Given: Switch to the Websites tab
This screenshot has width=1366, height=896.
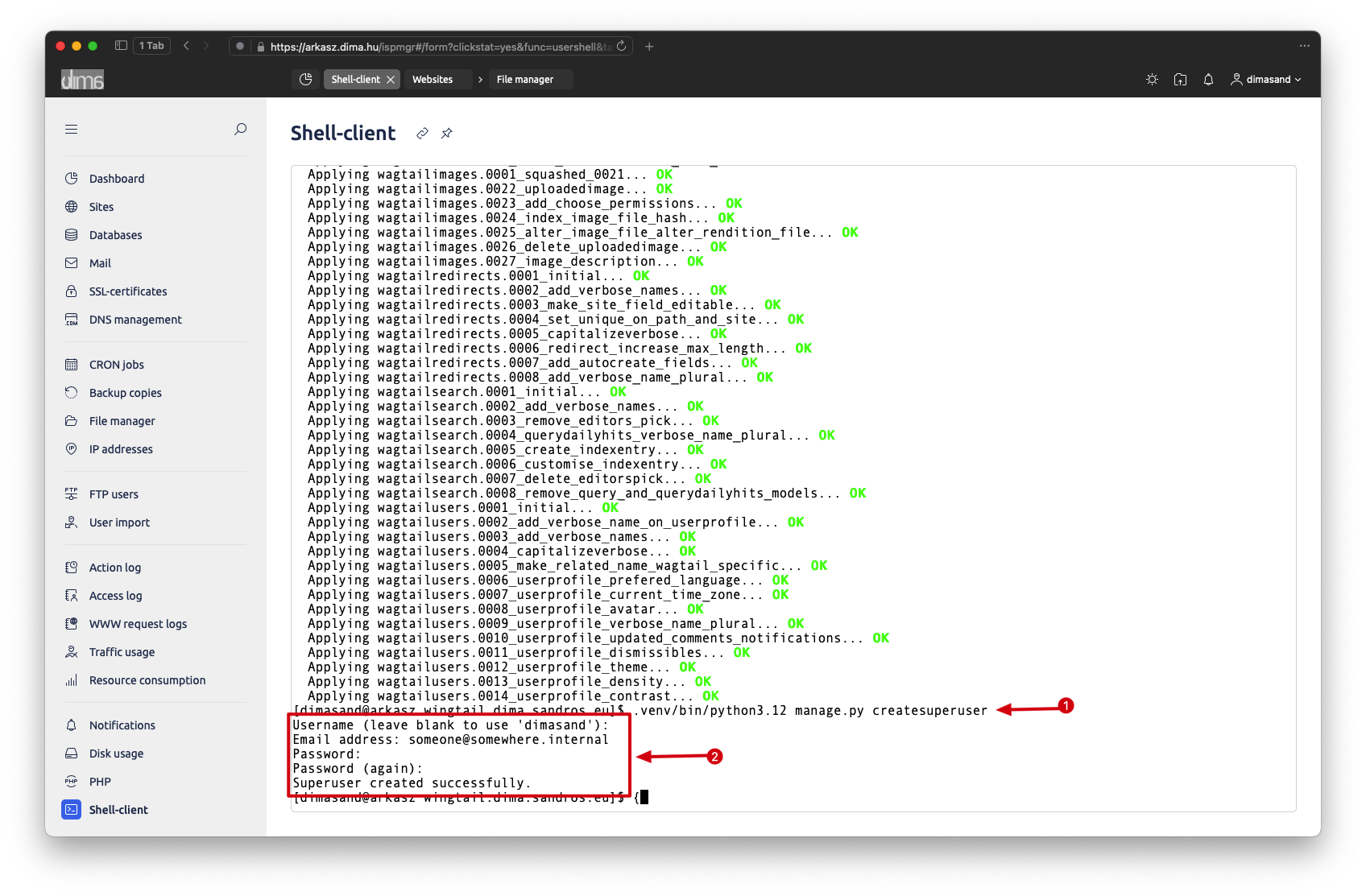Looking at the screenshot, I should point(433,80).
